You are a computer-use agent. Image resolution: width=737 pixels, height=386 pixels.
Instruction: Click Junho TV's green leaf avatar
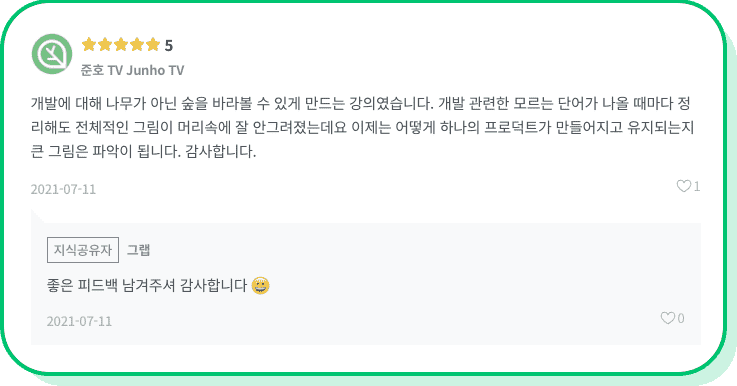pos(52,54)
